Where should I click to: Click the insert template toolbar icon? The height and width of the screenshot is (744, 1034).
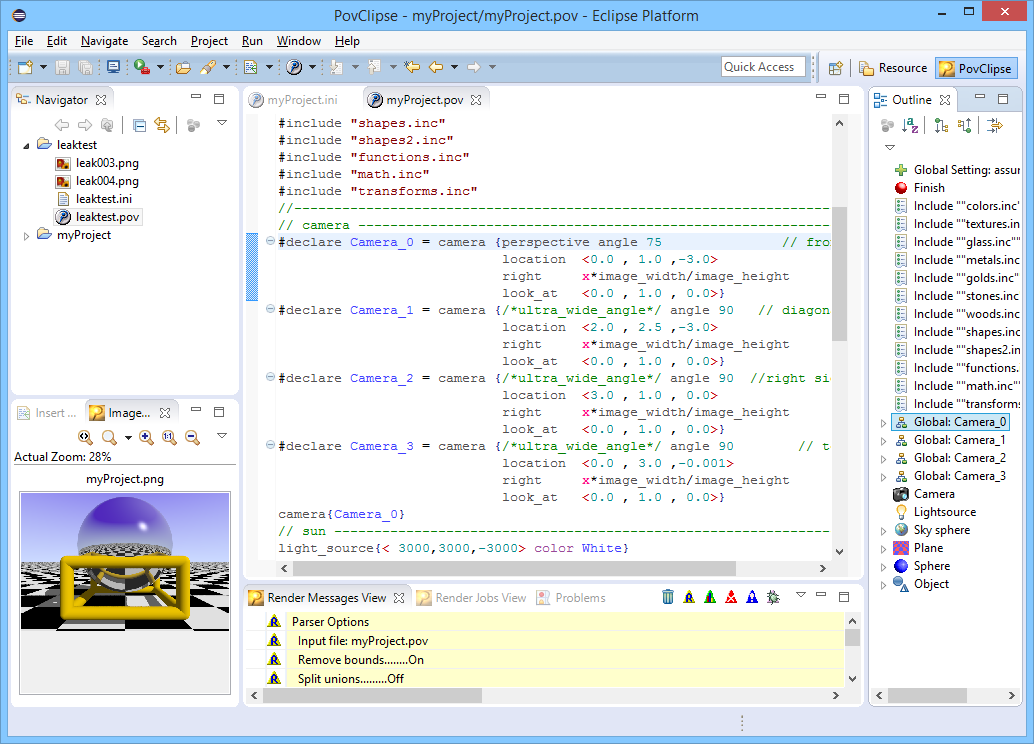pos(250,67)
